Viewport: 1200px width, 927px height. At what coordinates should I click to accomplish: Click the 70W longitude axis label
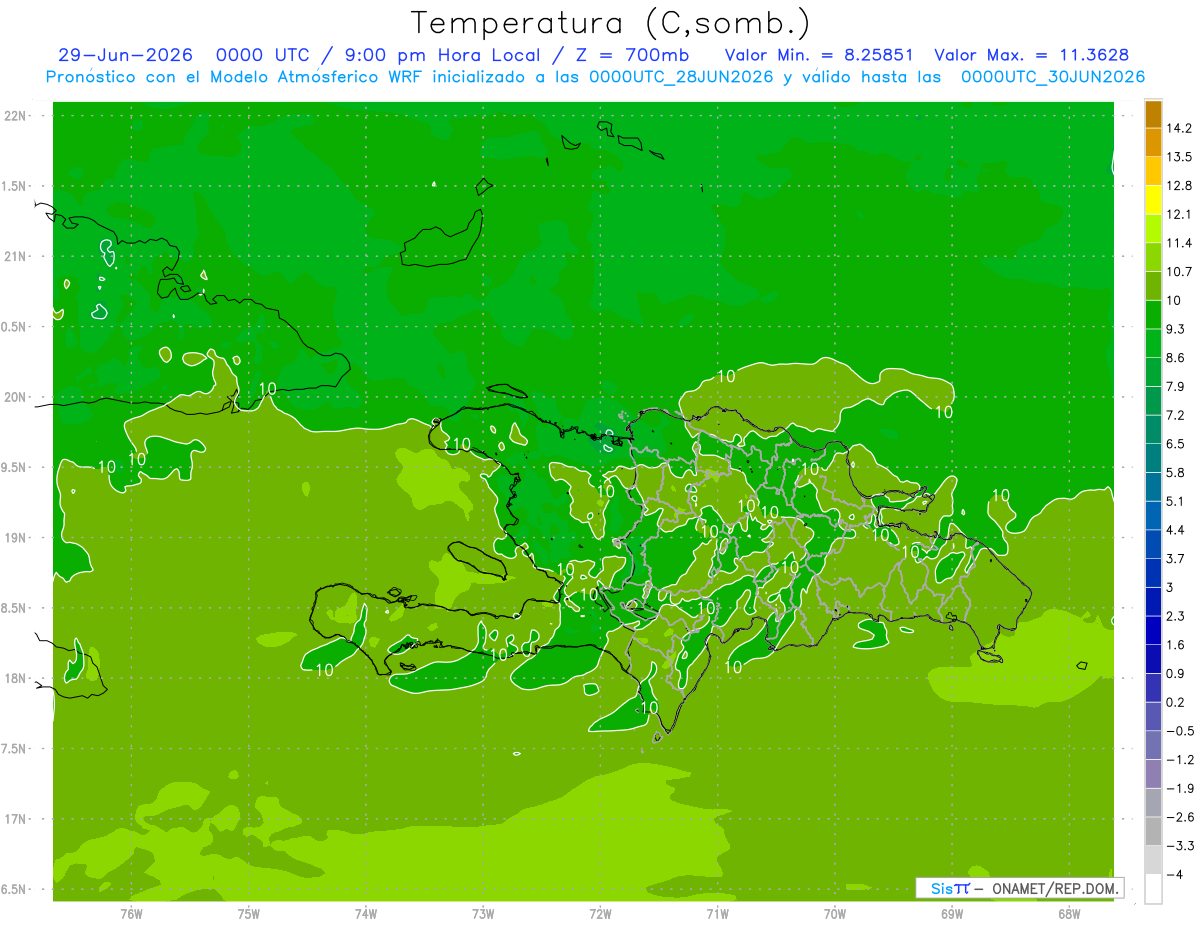pyautogui.click(x=835, y=914)
